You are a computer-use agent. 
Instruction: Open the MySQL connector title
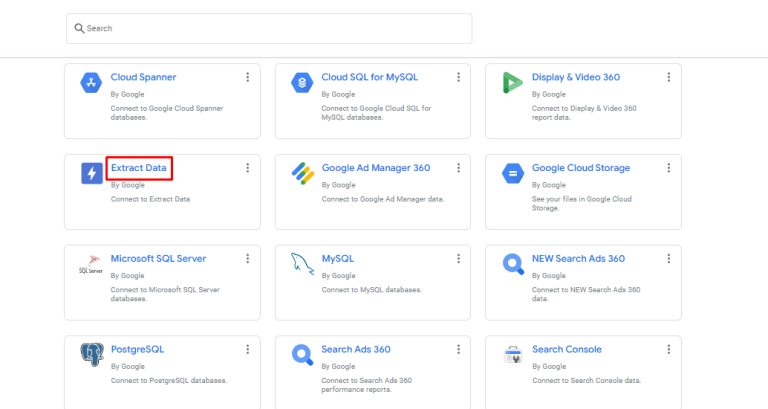pyautogui.click(x=338, y=259)
